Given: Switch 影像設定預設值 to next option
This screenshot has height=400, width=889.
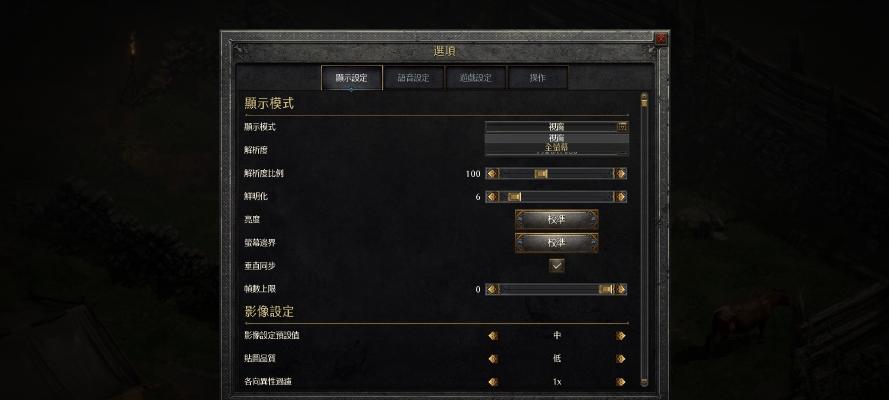Looking at the screenshot, I should [621, 335].
